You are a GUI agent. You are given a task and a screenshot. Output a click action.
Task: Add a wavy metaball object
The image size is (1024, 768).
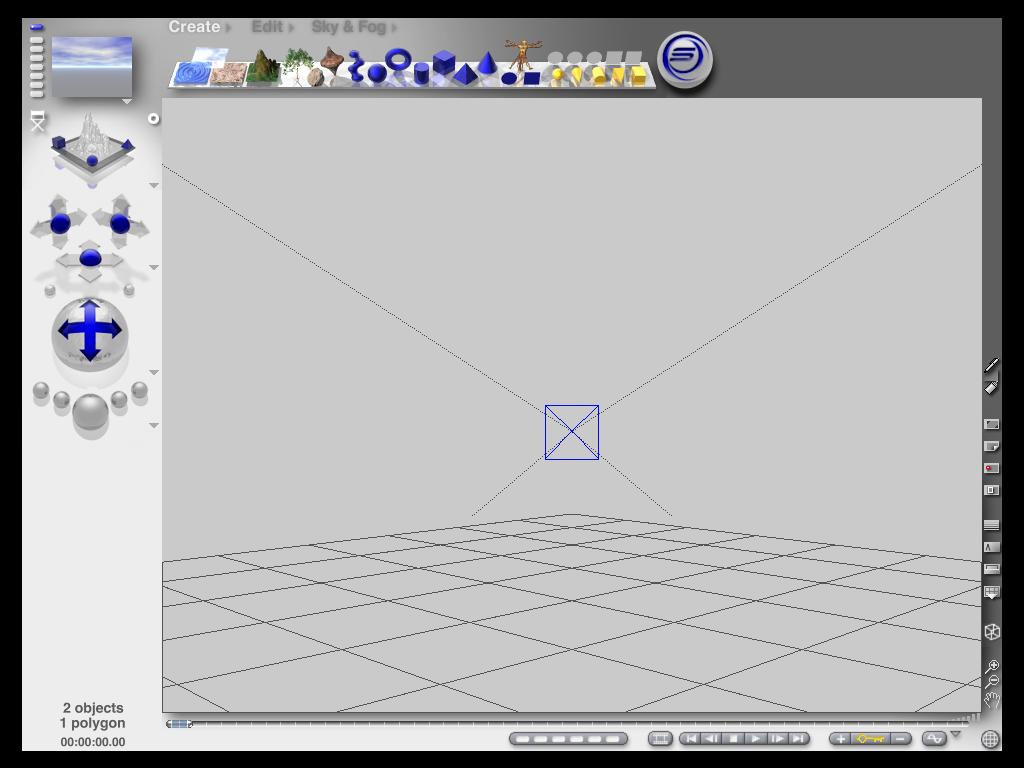point(355,66)
